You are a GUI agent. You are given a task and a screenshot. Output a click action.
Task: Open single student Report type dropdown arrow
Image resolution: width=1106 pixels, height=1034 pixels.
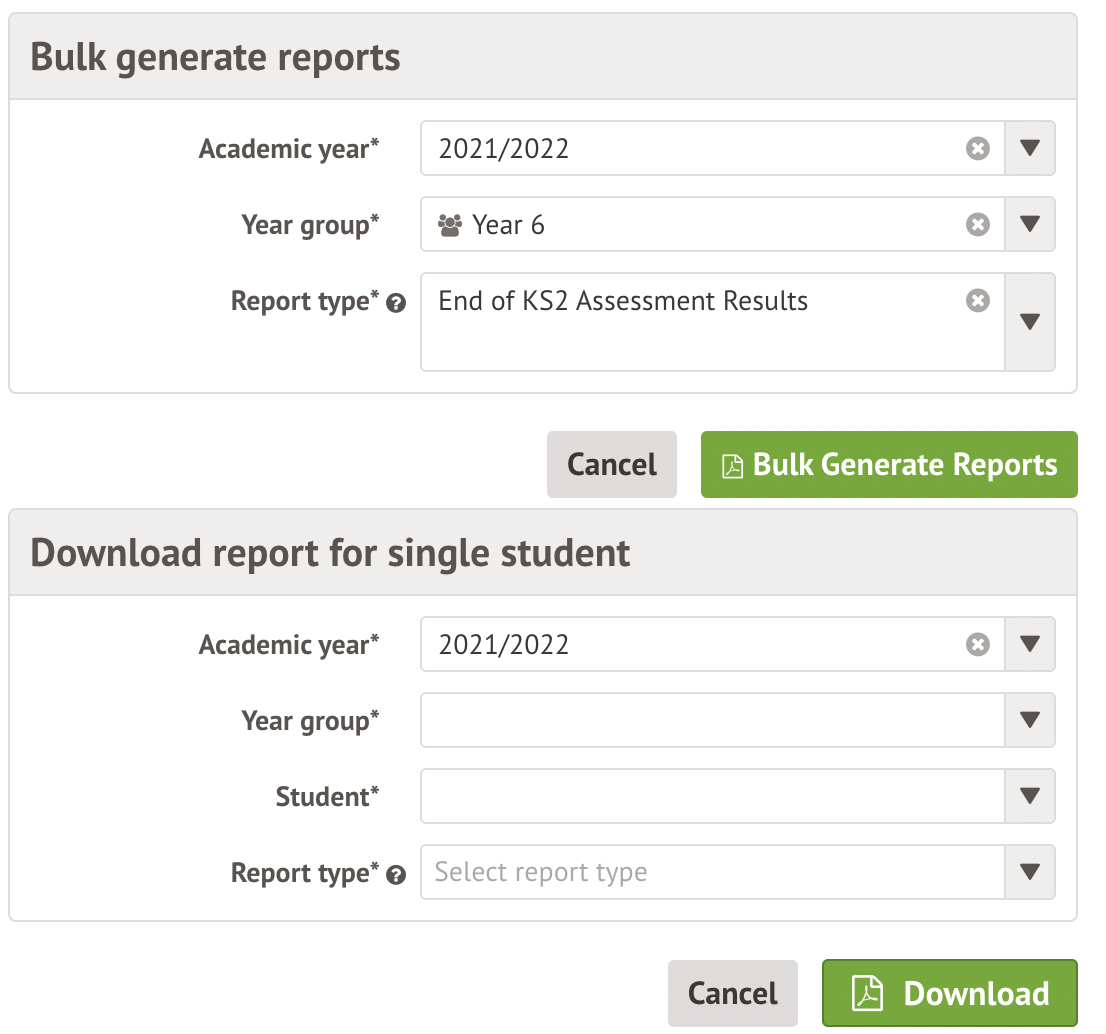click(1030, 872)
